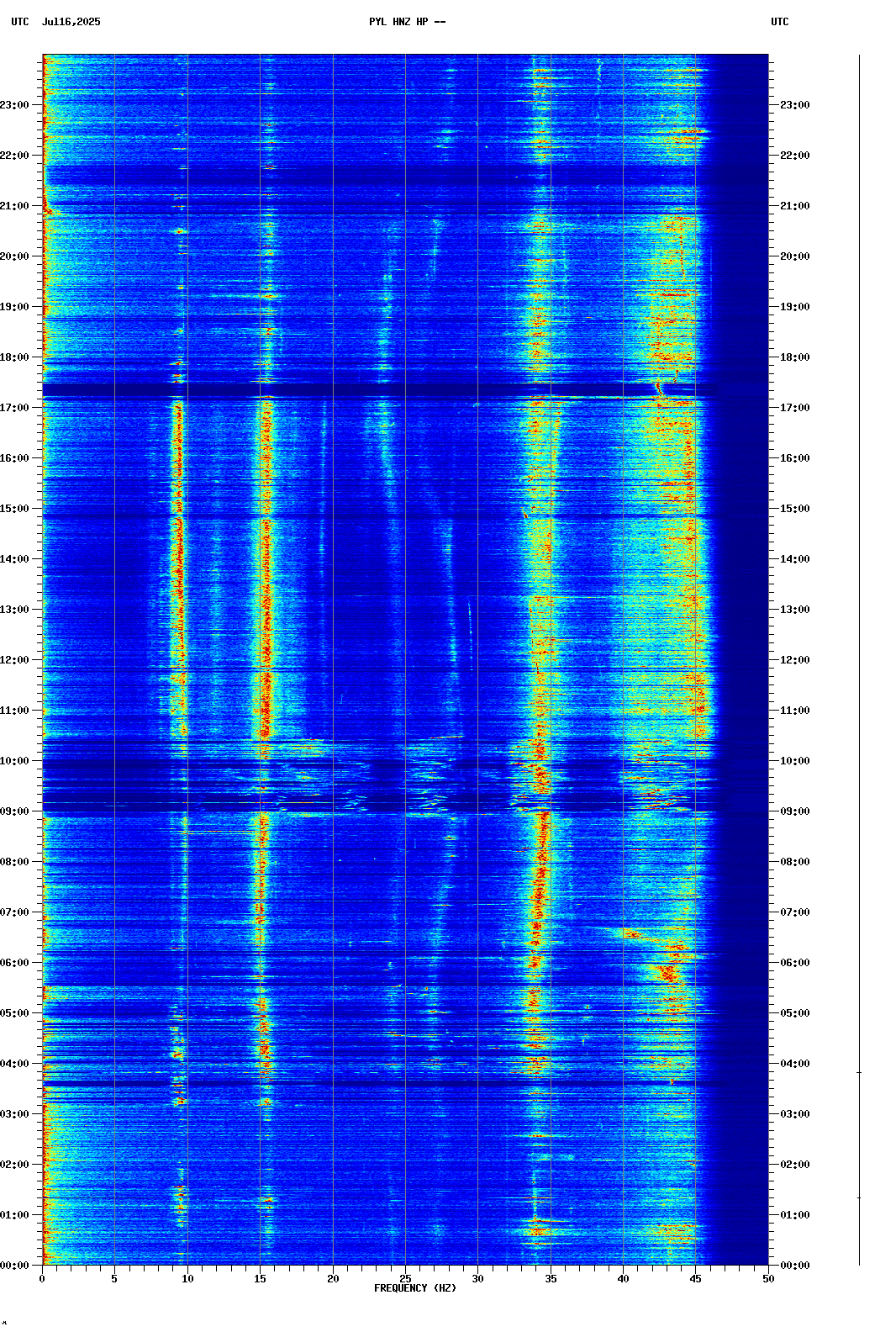Click the left-axis 05:00 time label
896x1332 pixels.
[x=14, y=1013]
